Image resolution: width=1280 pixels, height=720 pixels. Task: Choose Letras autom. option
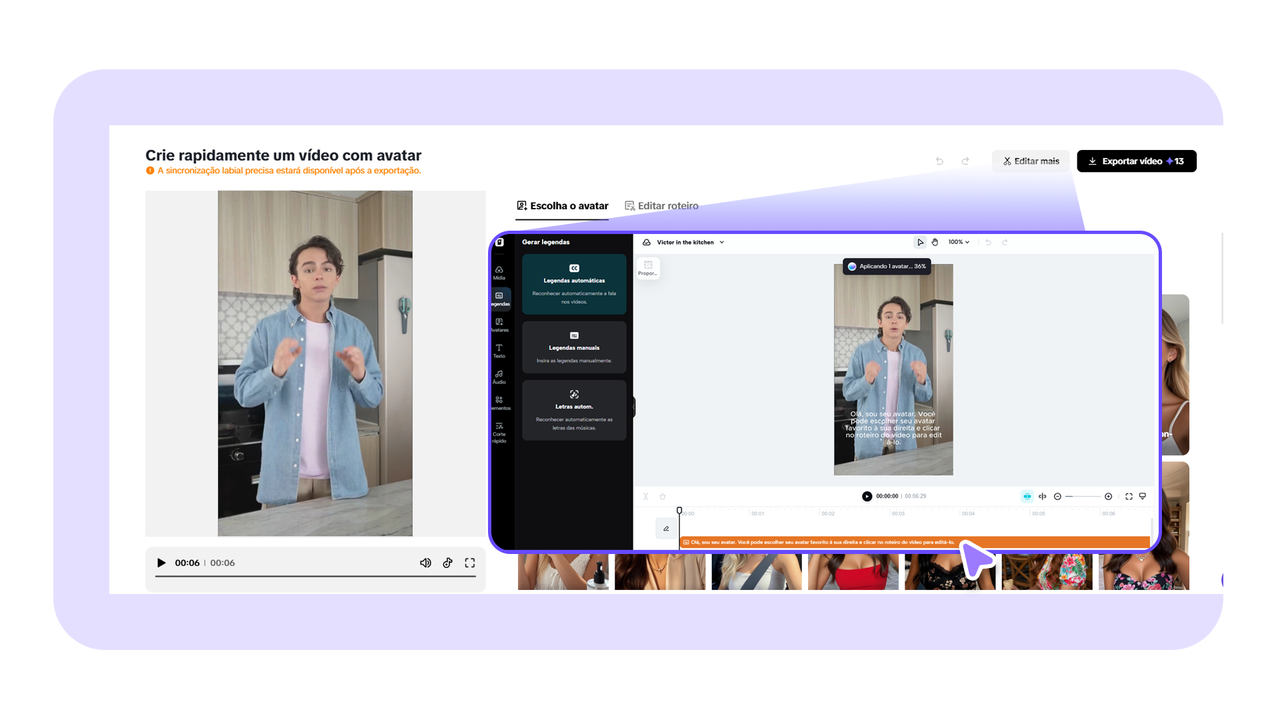574,410
